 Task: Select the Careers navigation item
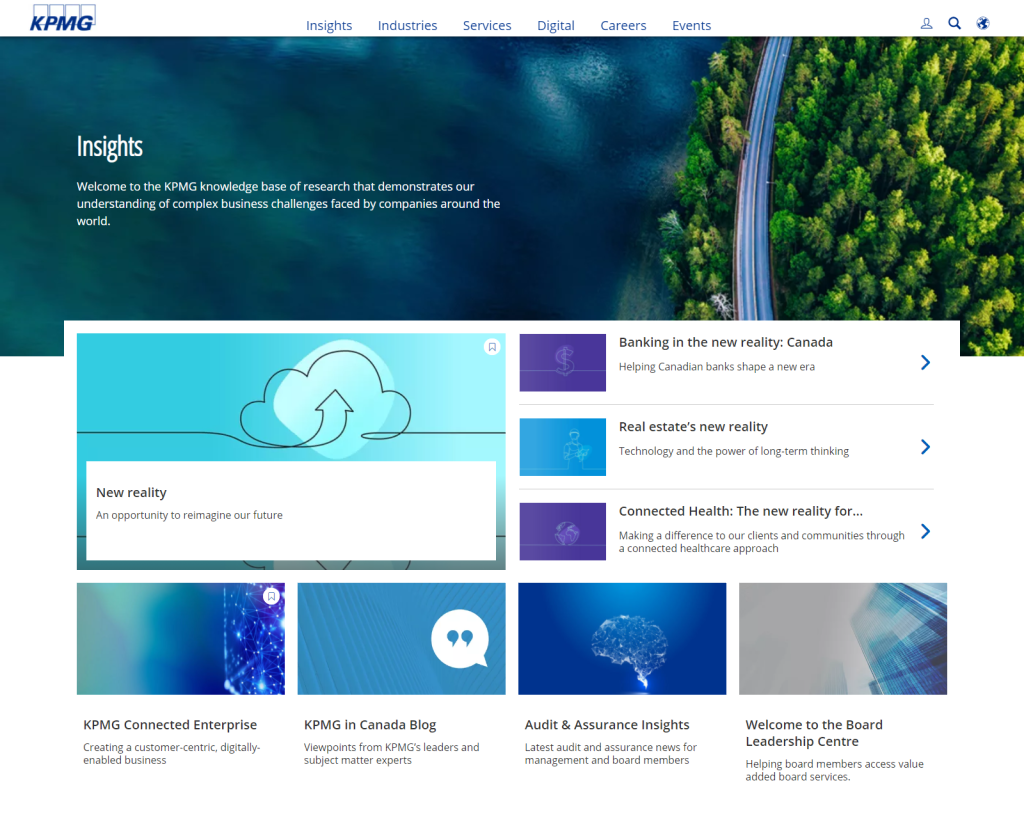click(x=623, y=25)
